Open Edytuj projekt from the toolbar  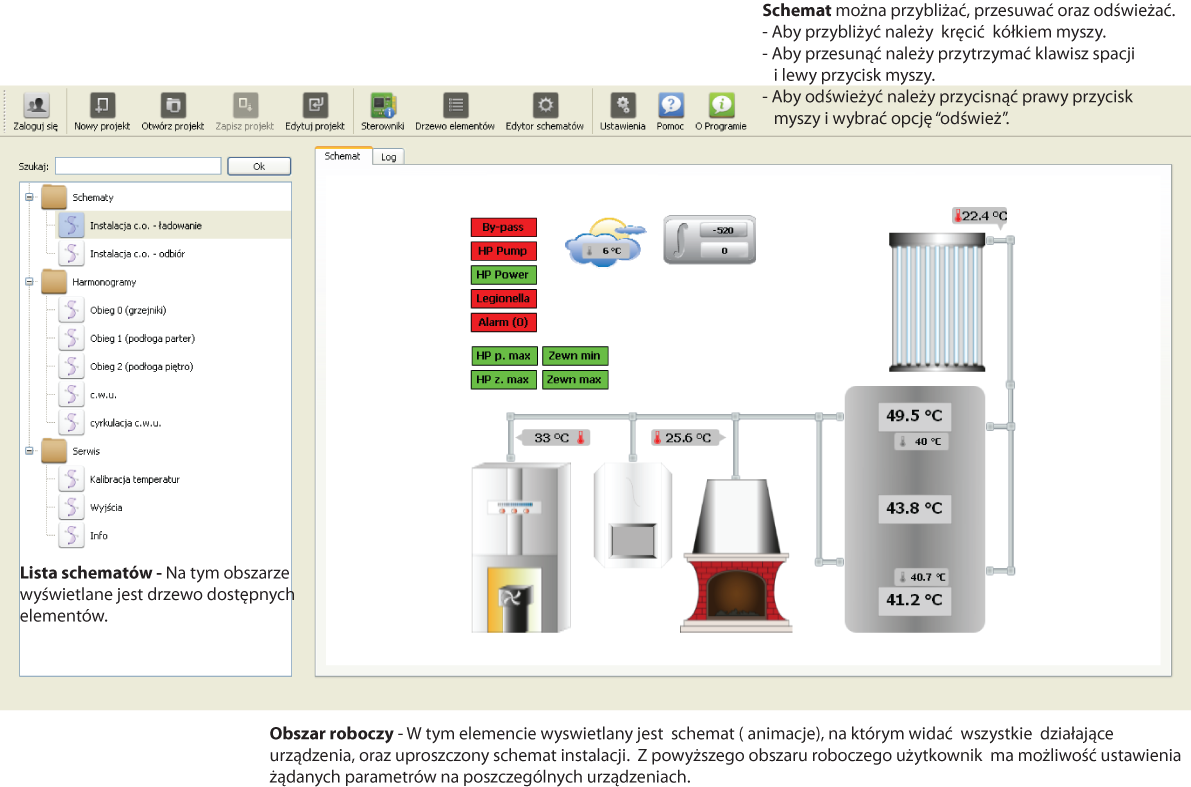click(314, 105)
